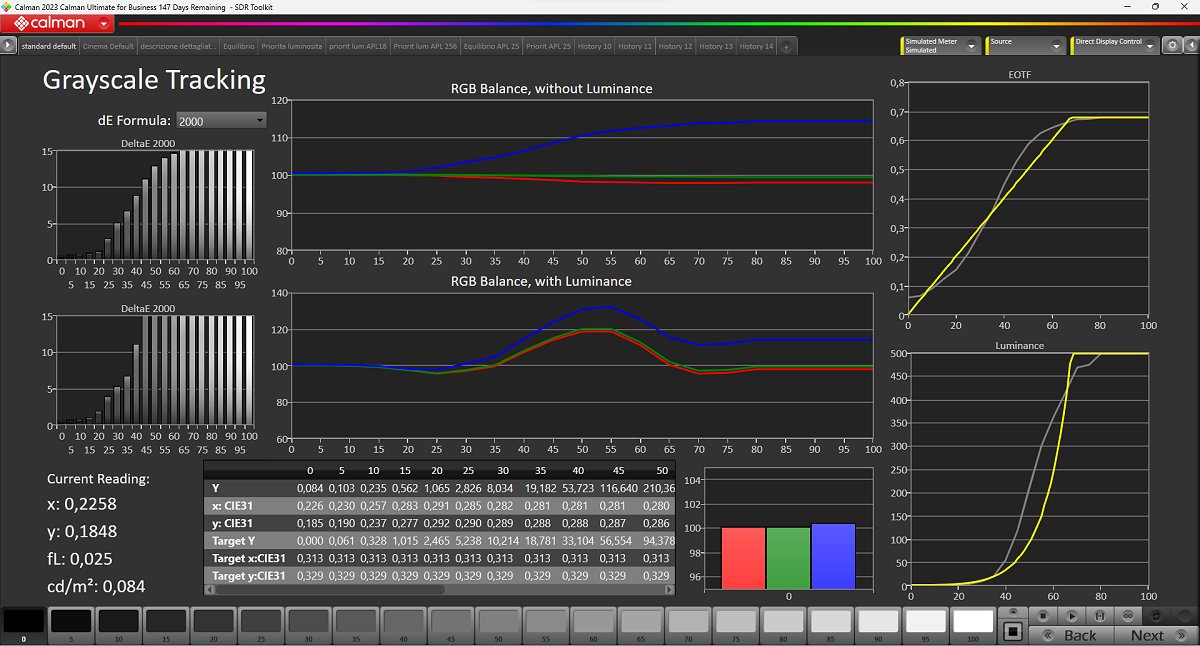Image resolution: width=1200 pixels, height=646 pixels.
Task: Select the 50 percent gray level patch
Action: tap(496, 622)
